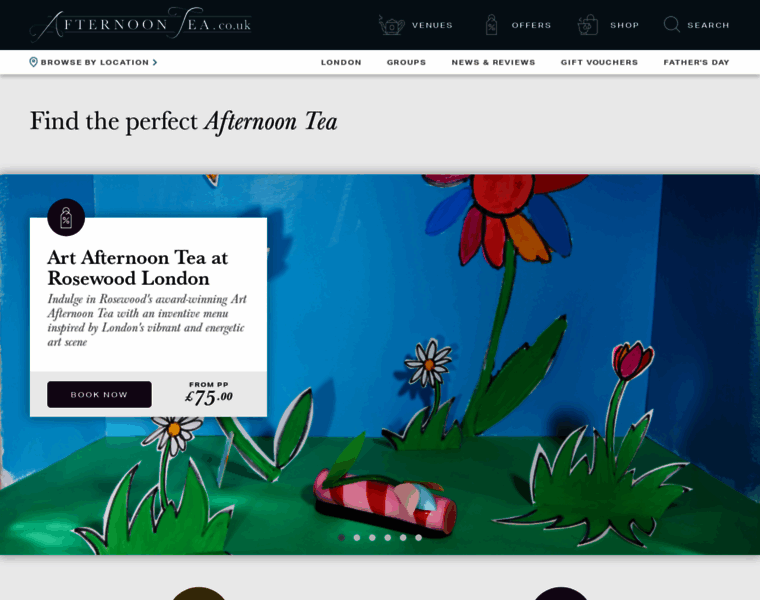760x600 pixels.
Task: Click the magnifying glass Search icon
Action: pos(672,24)
